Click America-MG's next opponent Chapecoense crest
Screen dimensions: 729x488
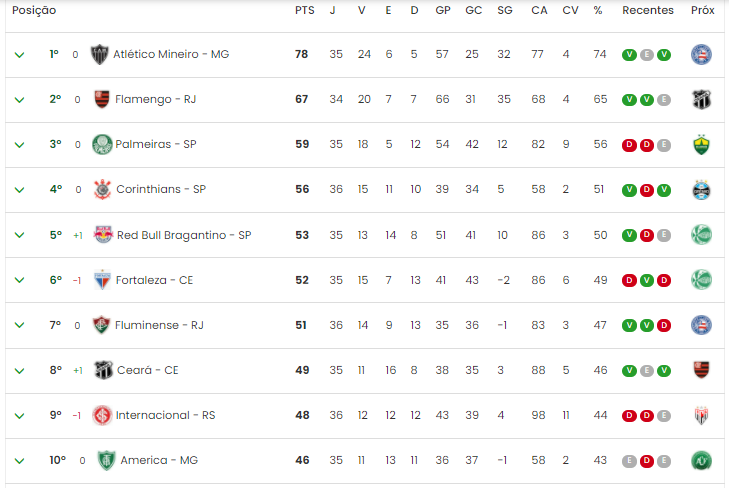tap(701, 460)
